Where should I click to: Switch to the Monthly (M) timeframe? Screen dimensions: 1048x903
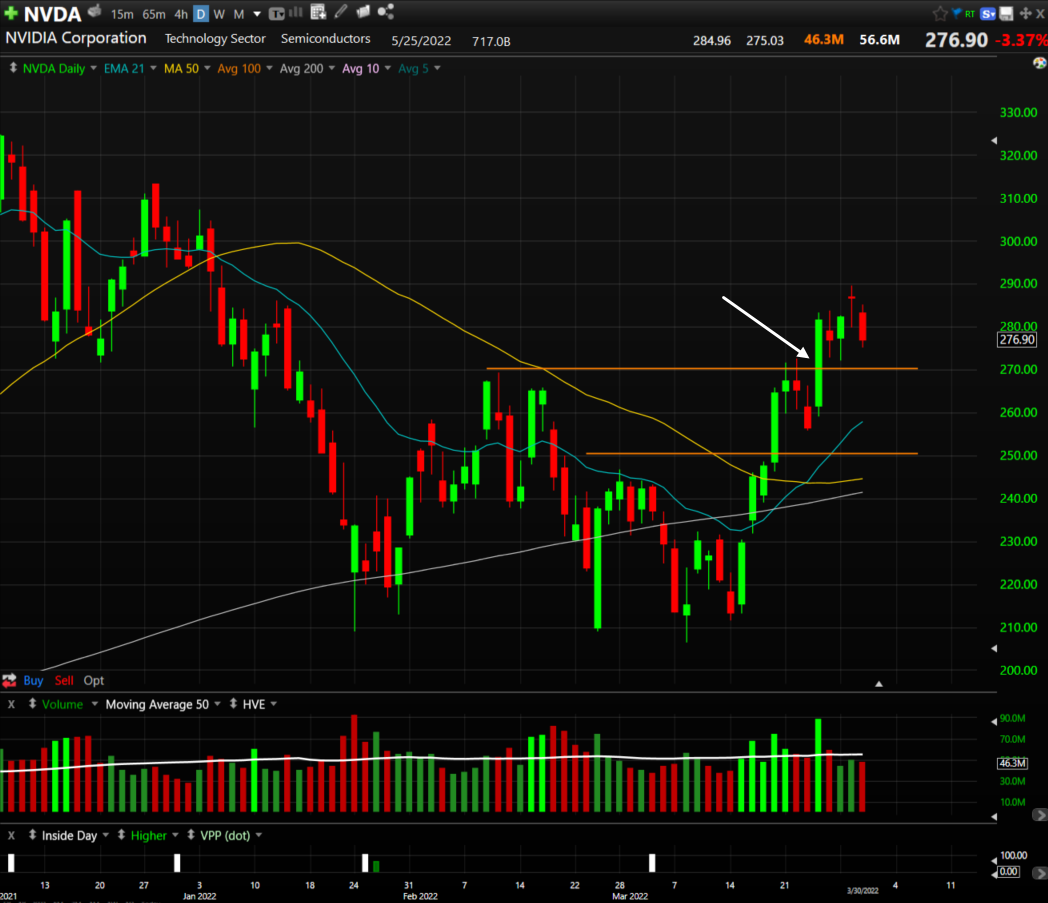[239, 14]
